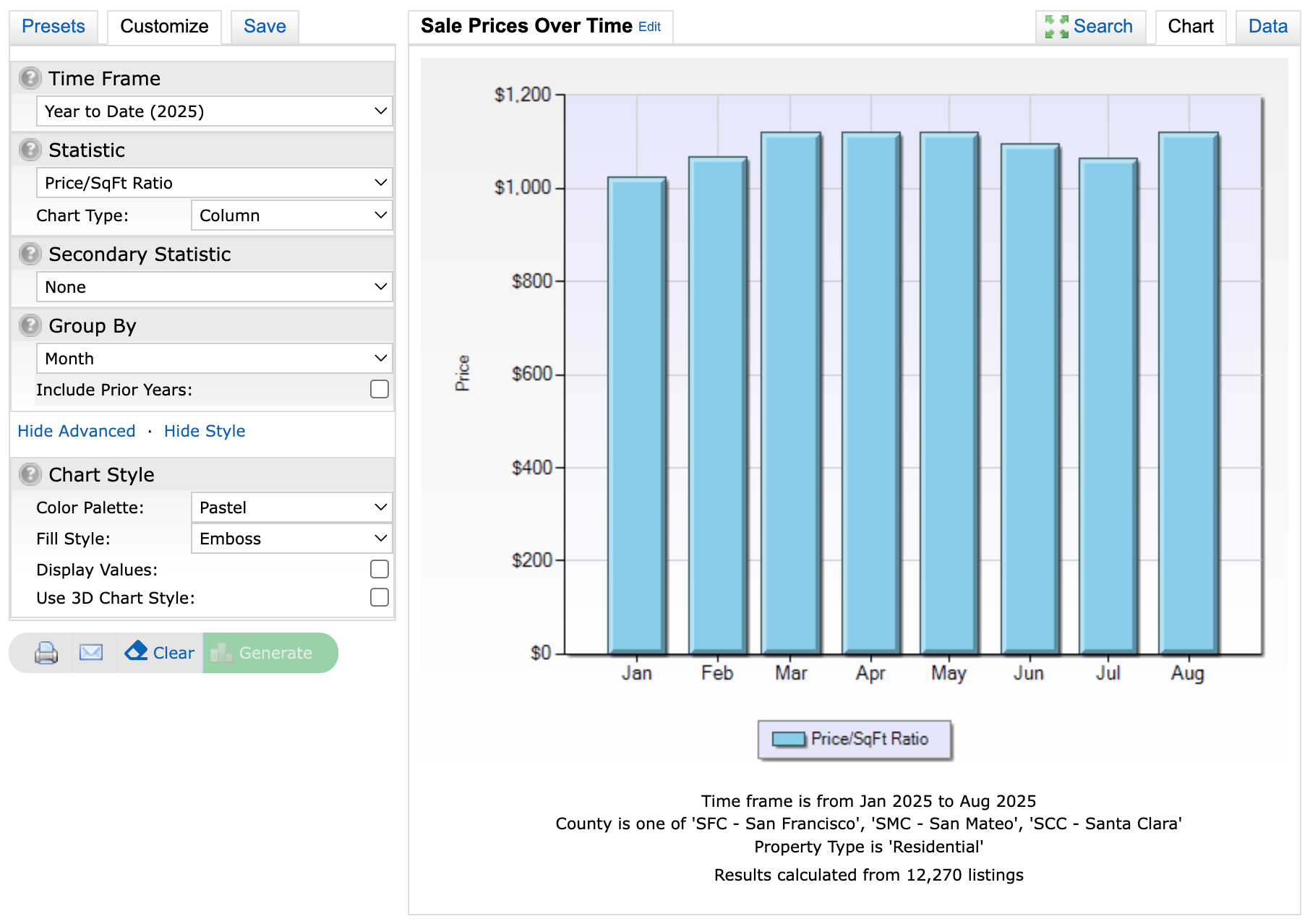Expand the Chart Type Column dropdown
Screen dimensions: 1310x924
click(291, 215)
